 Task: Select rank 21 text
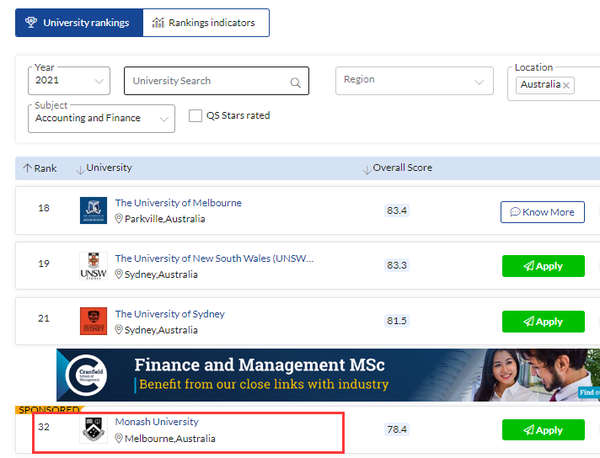click(x=44, y=318)
